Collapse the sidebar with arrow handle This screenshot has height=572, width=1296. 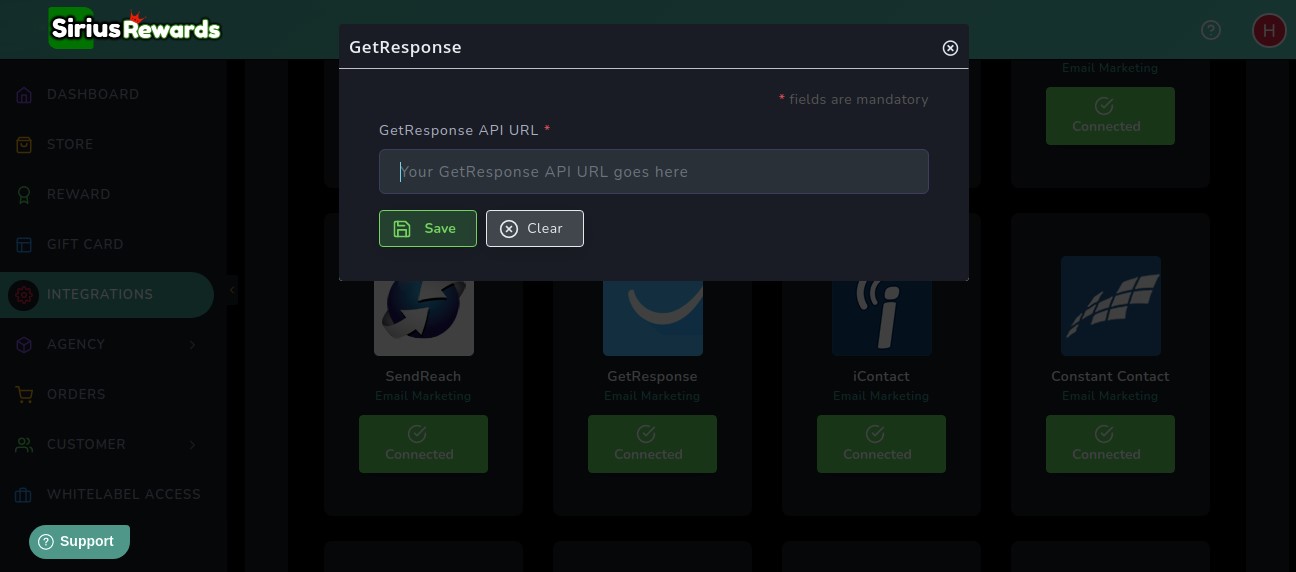[x=232, y=290]
